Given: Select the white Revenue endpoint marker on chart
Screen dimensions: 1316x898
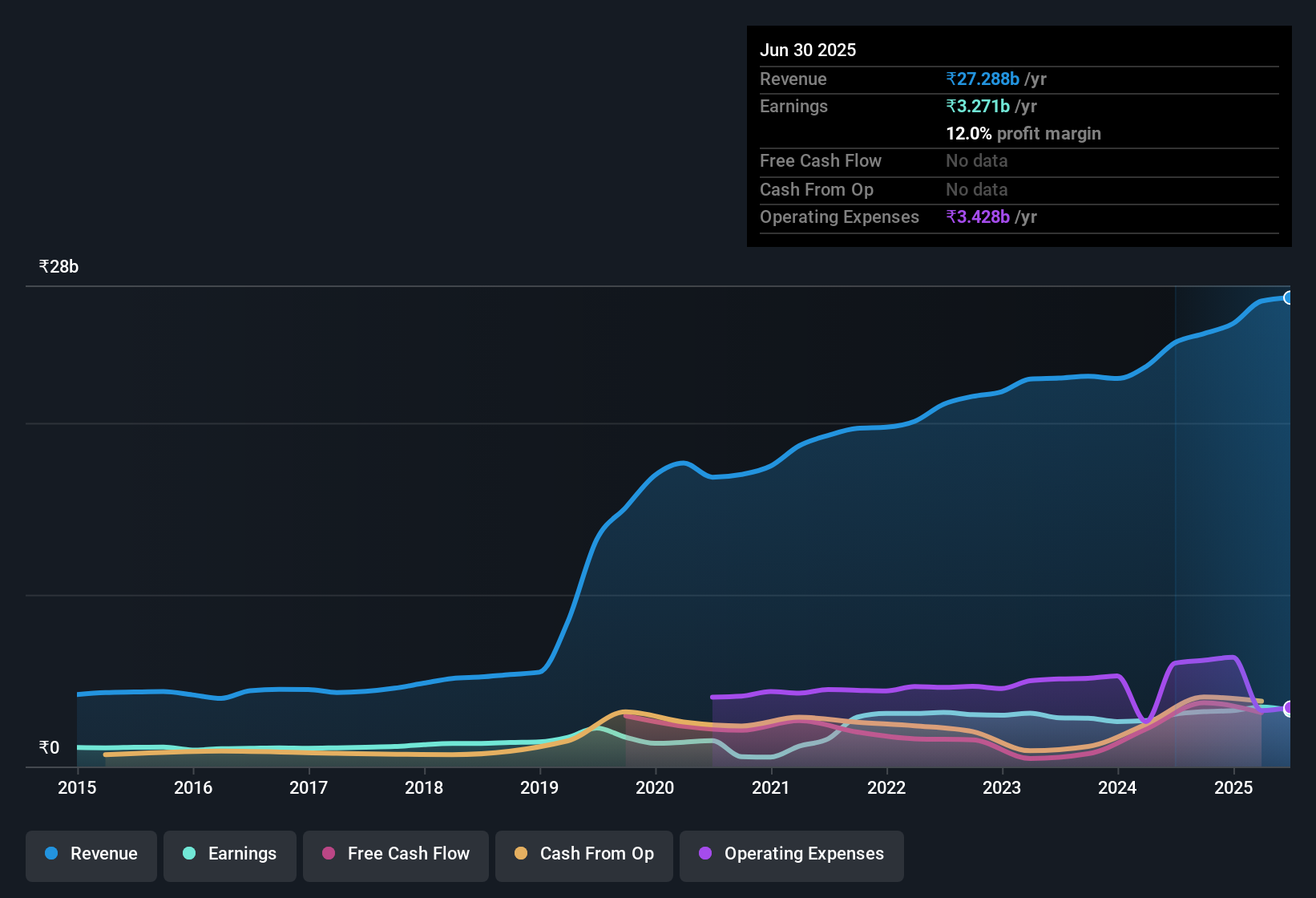Looking at the screenshot, I should click(x=1289, y=297).
